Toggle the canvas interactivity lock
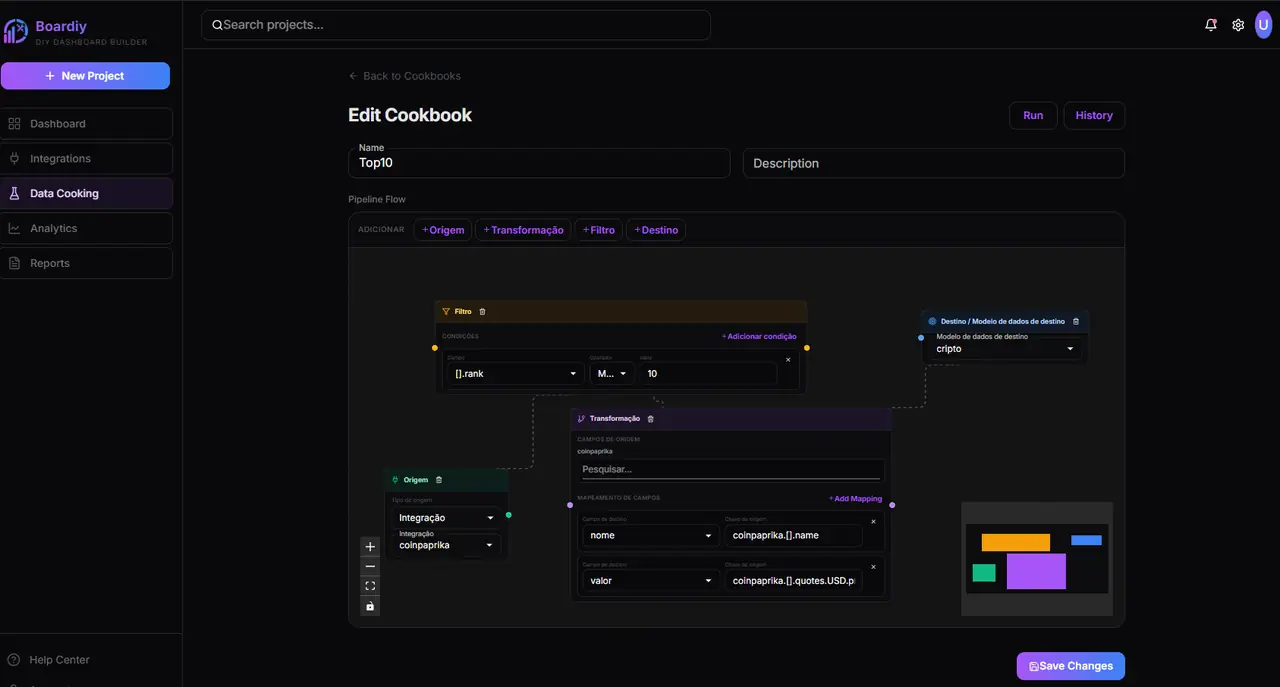 370,606
